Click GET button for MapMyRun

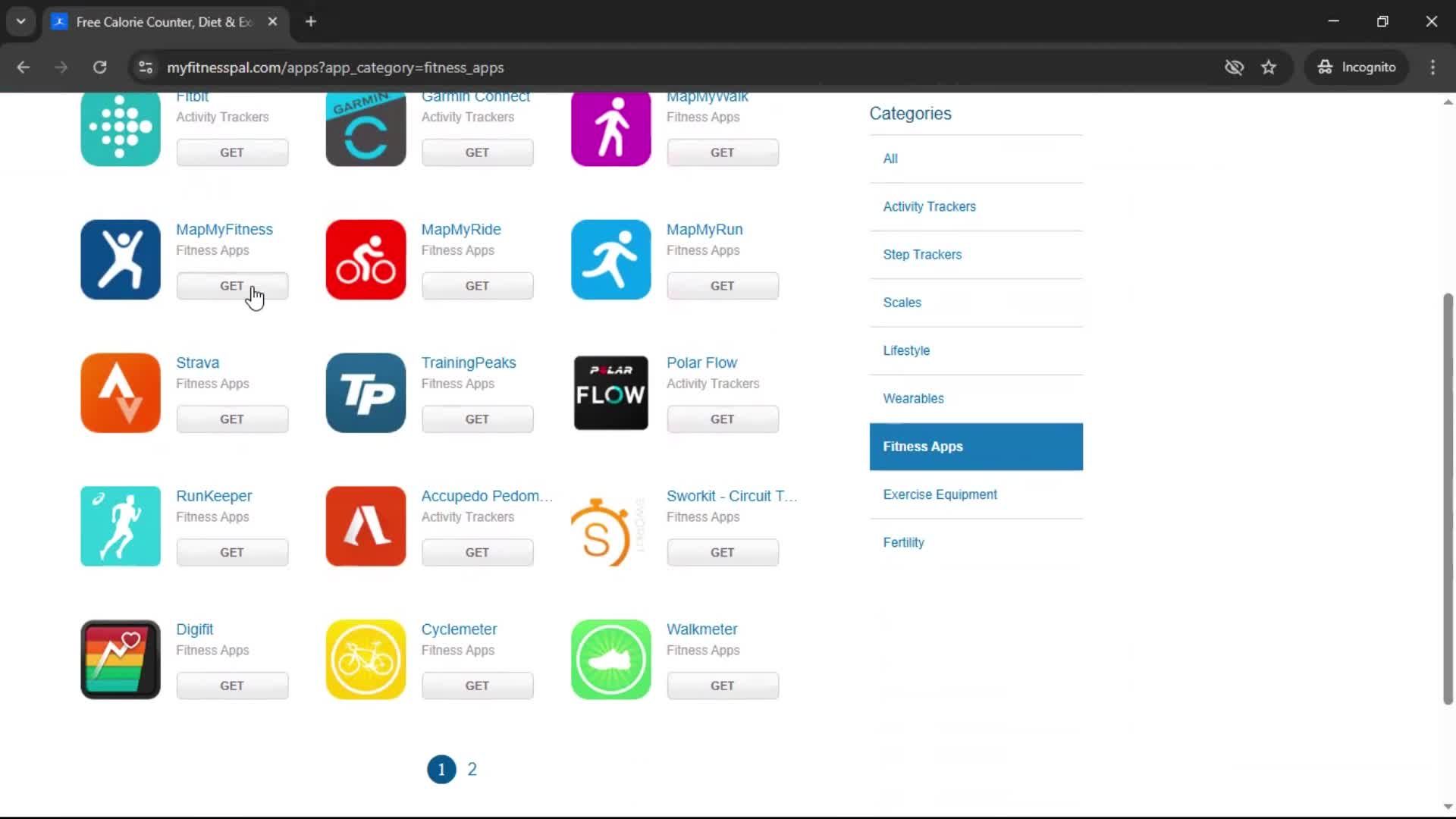pyautogui.click(x=723, y=286)
